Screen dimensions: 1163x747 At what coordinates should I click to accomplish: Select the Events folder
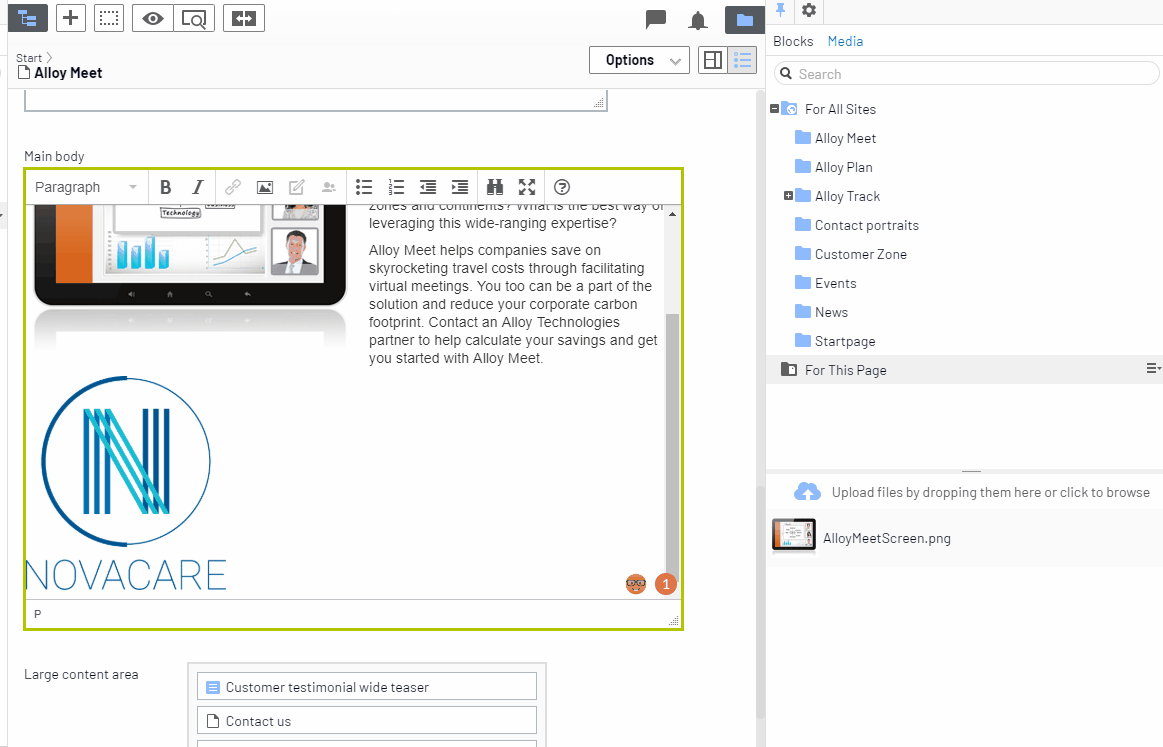[835, 283]
